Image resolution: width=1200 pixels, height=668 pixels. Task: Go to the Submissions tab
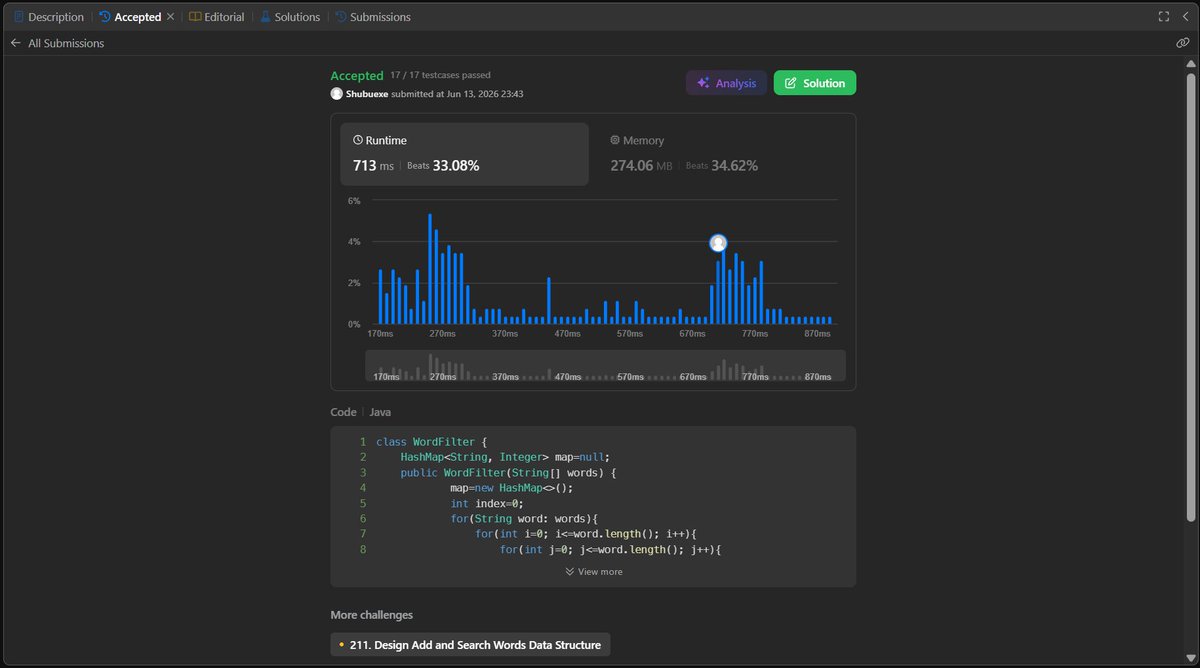[373, 17]
